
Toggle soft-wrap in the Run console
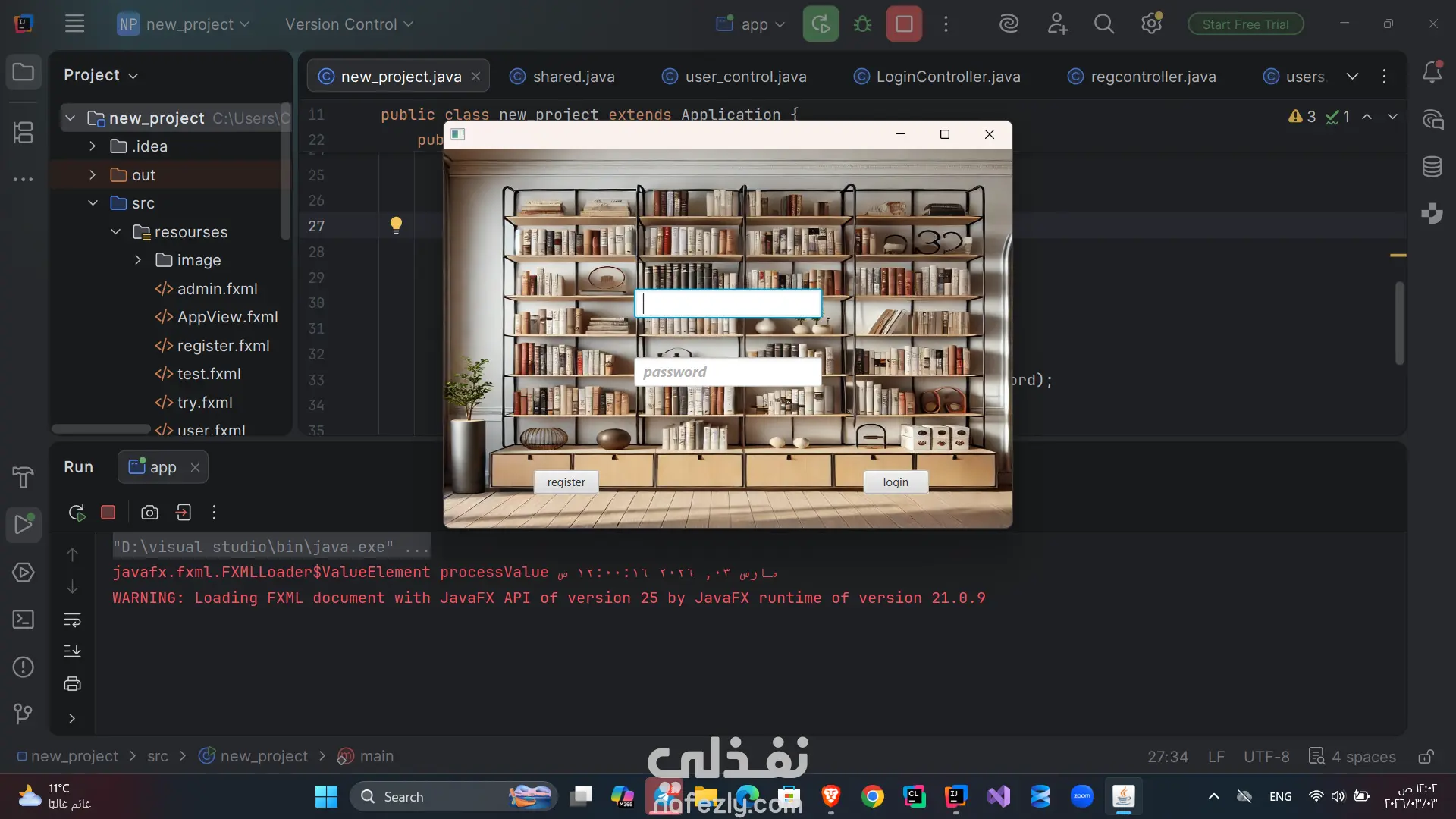72,620
